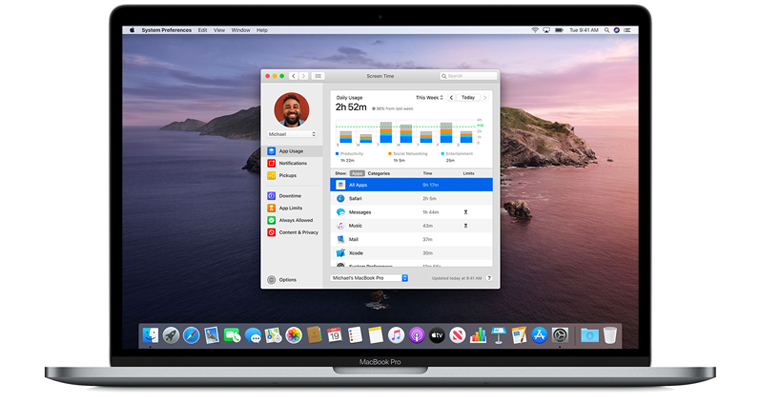Open the This Week period dropdown

click(429, 97)
